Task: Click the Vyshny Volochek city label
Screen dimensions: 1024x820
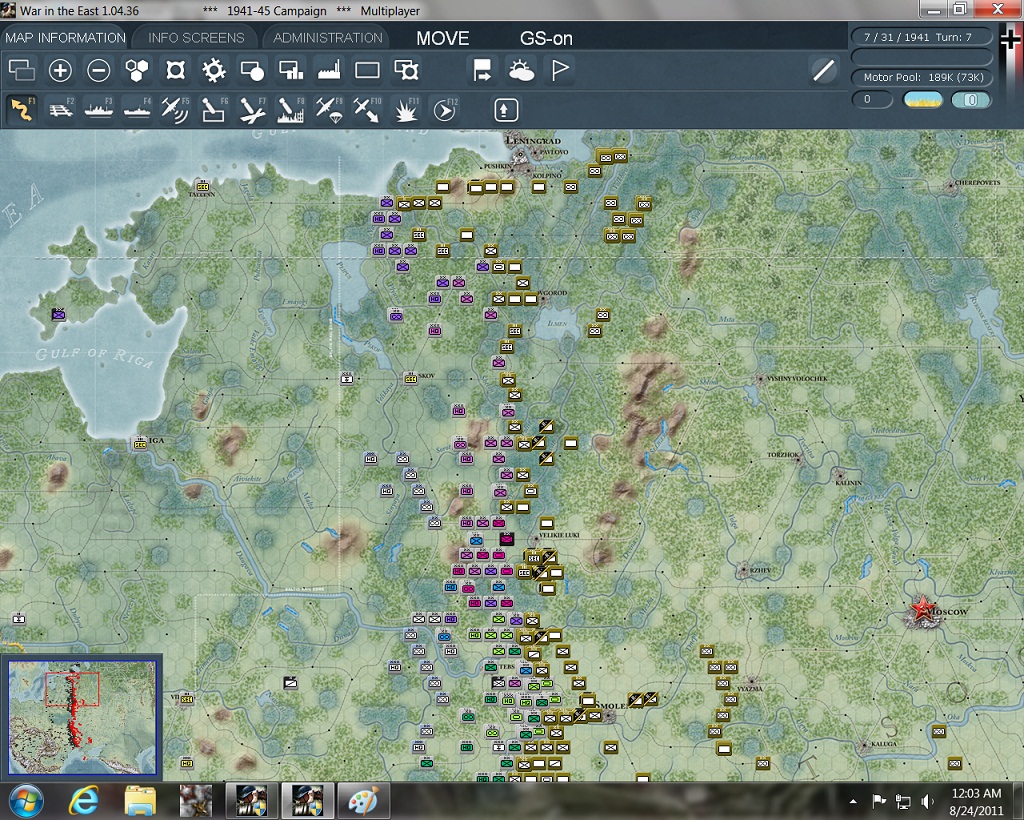Action: (797, 379)
